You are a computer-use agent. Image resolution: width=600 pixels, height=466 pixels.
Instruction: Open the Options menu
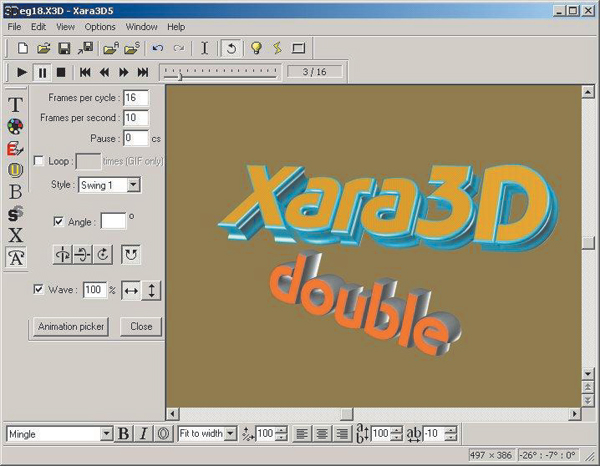pyautogui.click(x=100, y=27)
